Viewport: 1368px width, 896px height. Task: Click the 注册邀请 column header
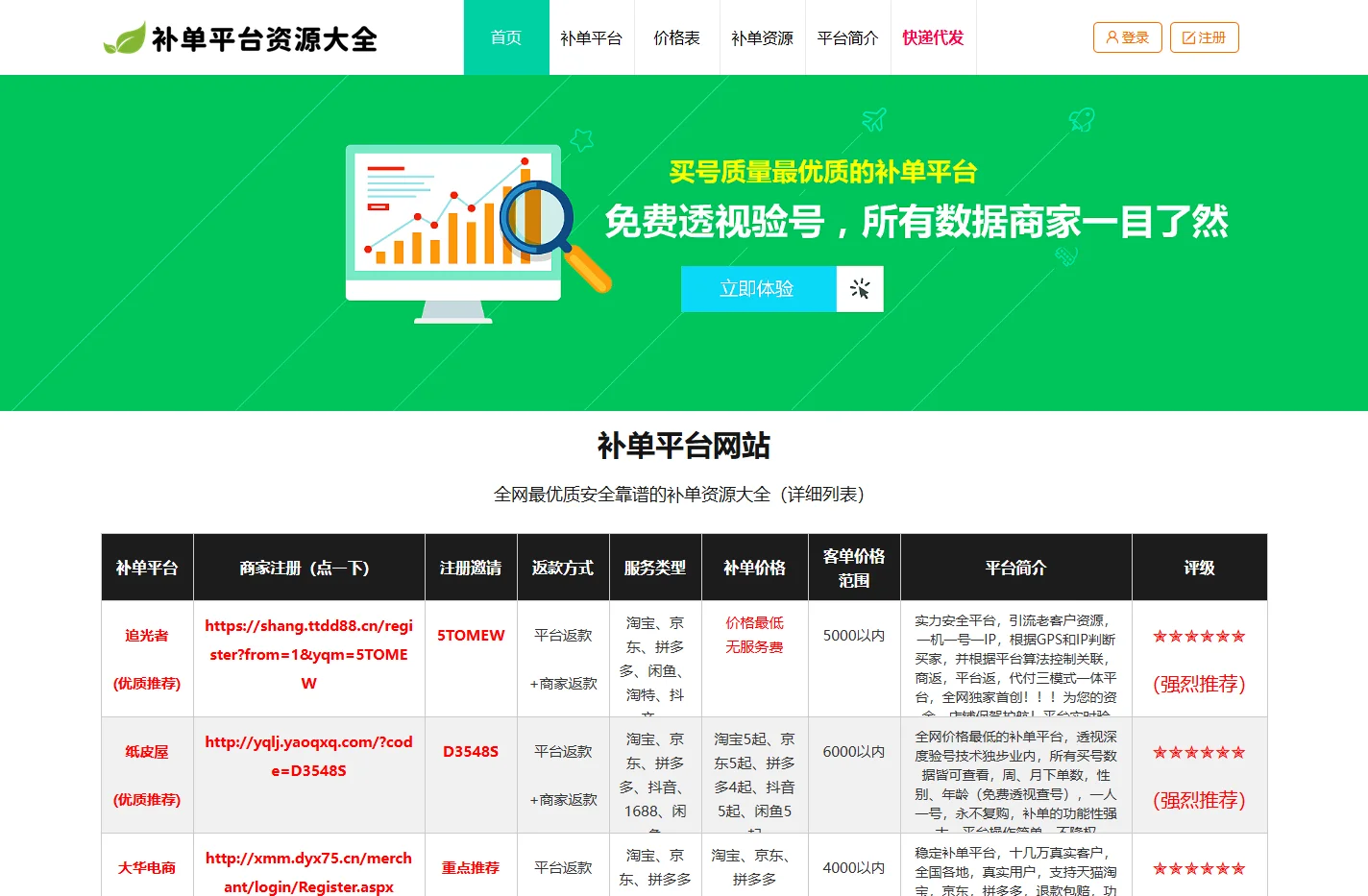(x=471, y=568)
